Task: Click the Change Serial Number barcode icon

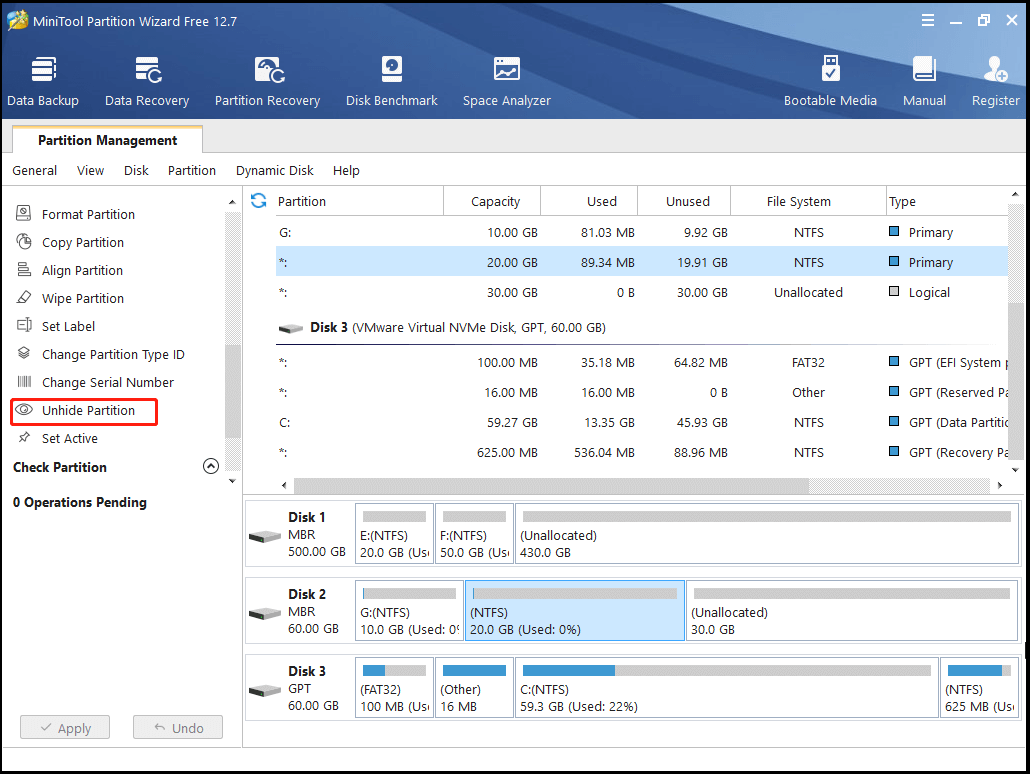Action: (x=24, y=381)
